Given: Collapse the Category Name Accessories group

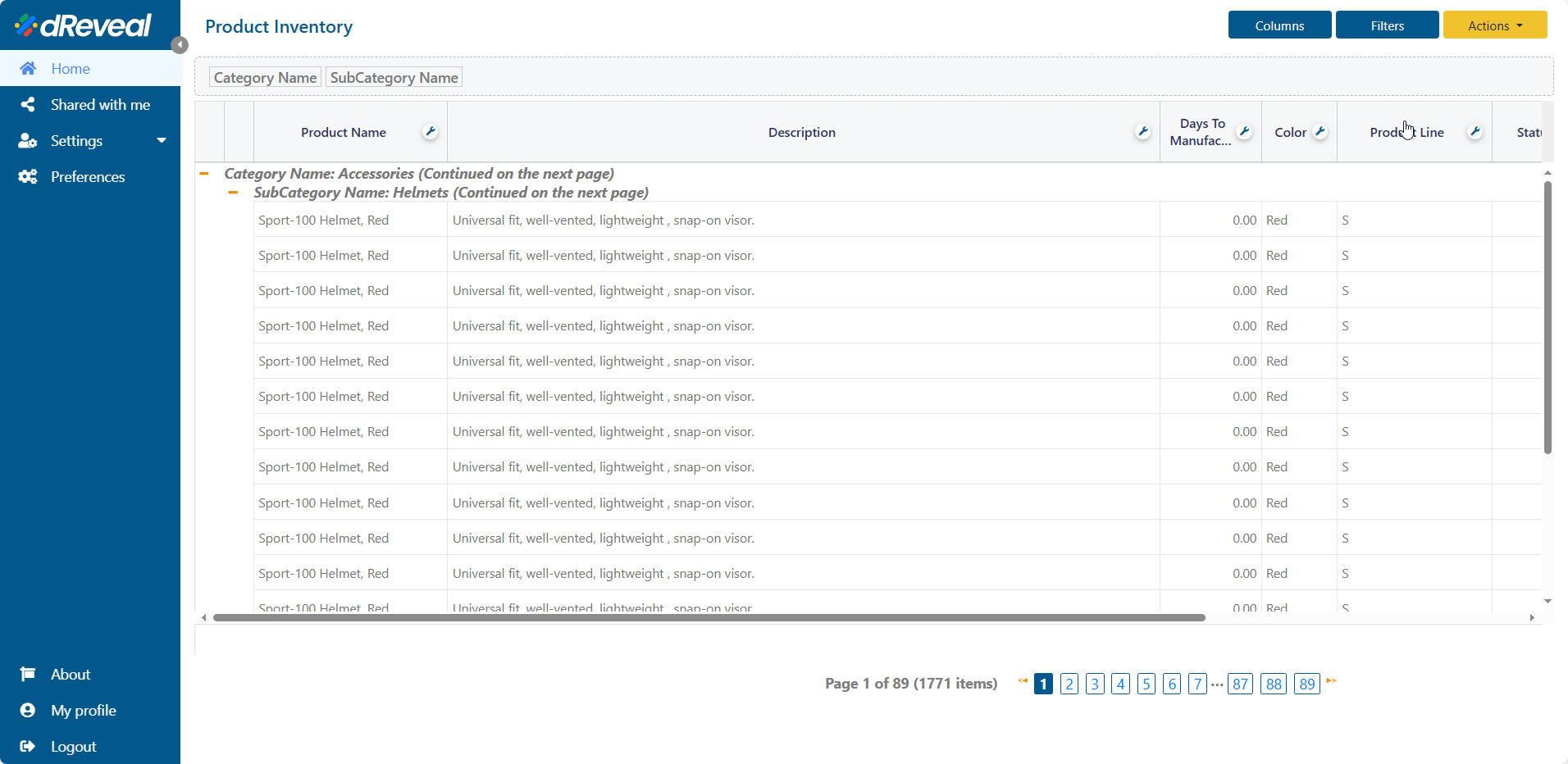Looking at the screenshot, I should [204, 174].
